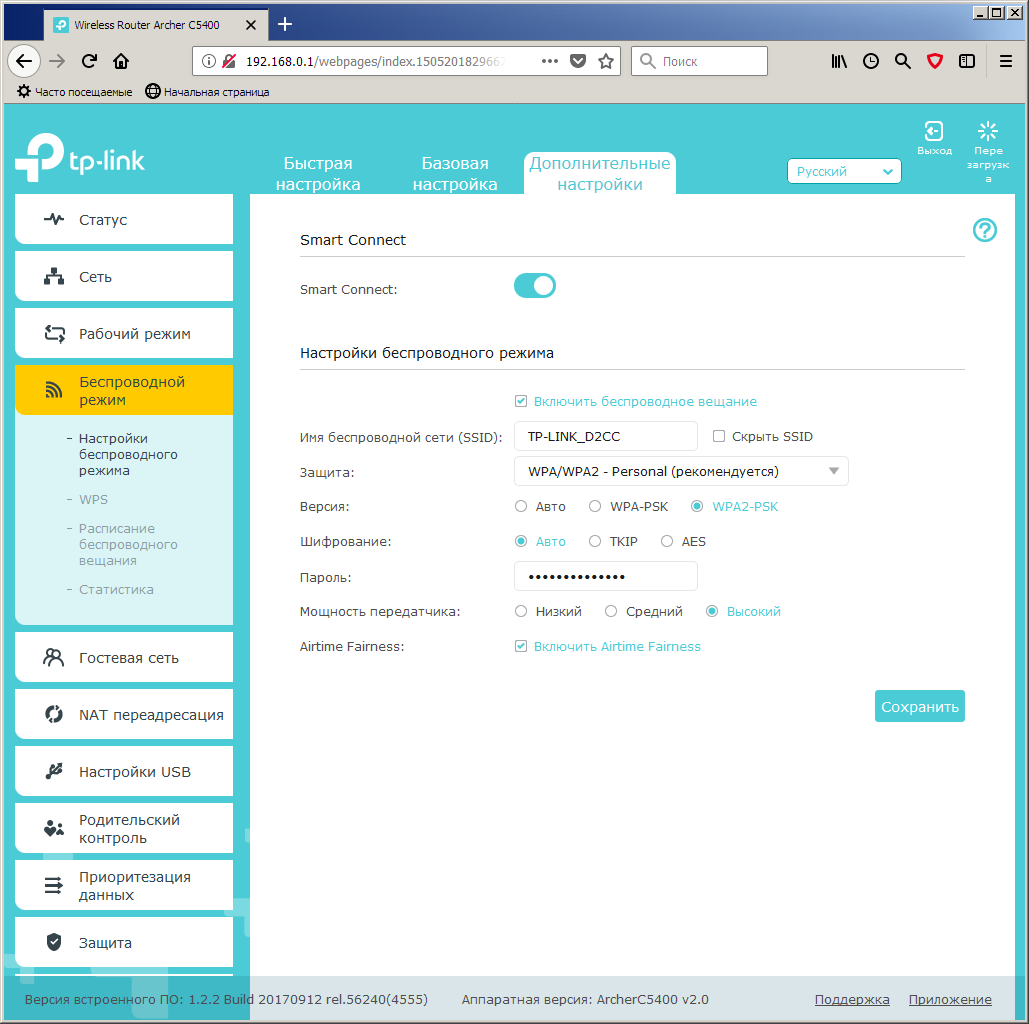Click the Logout (Выход) icon
The height and width of the screenshot is (1024, 1029).
pos(933,132)
